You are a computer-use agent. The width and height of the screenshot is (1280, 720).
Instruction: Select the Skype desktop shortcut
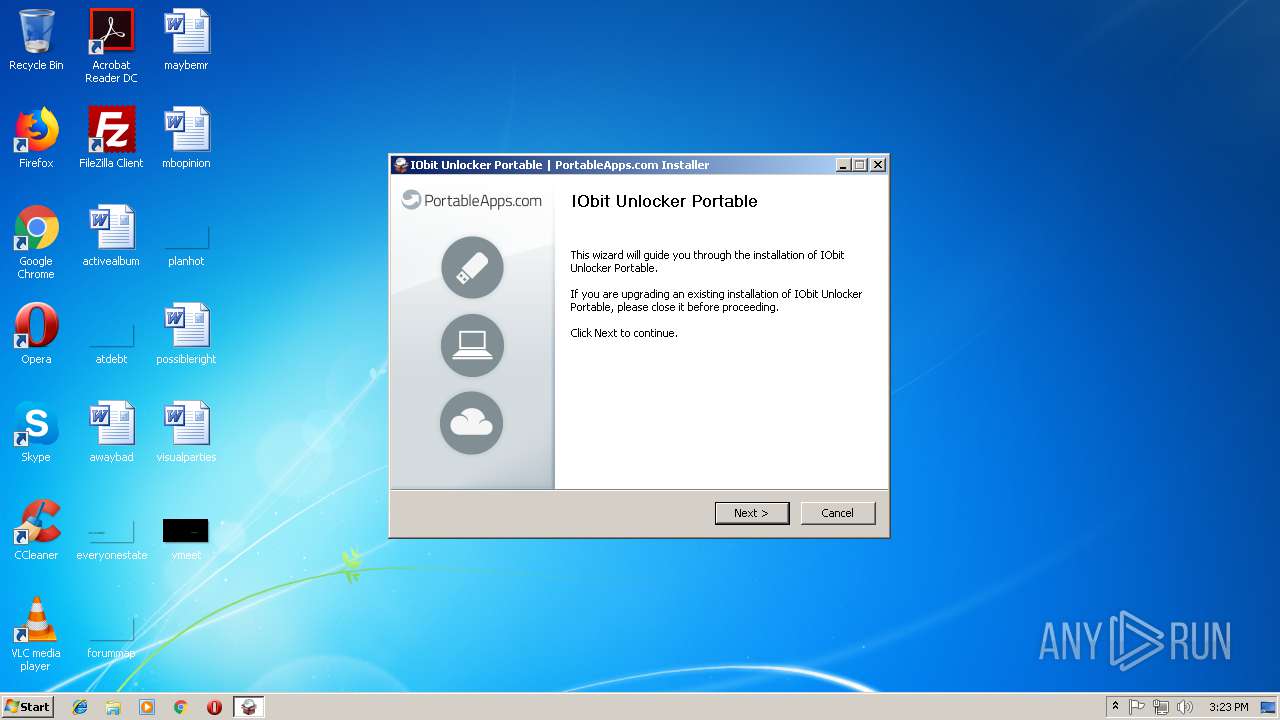coord(36,432)
